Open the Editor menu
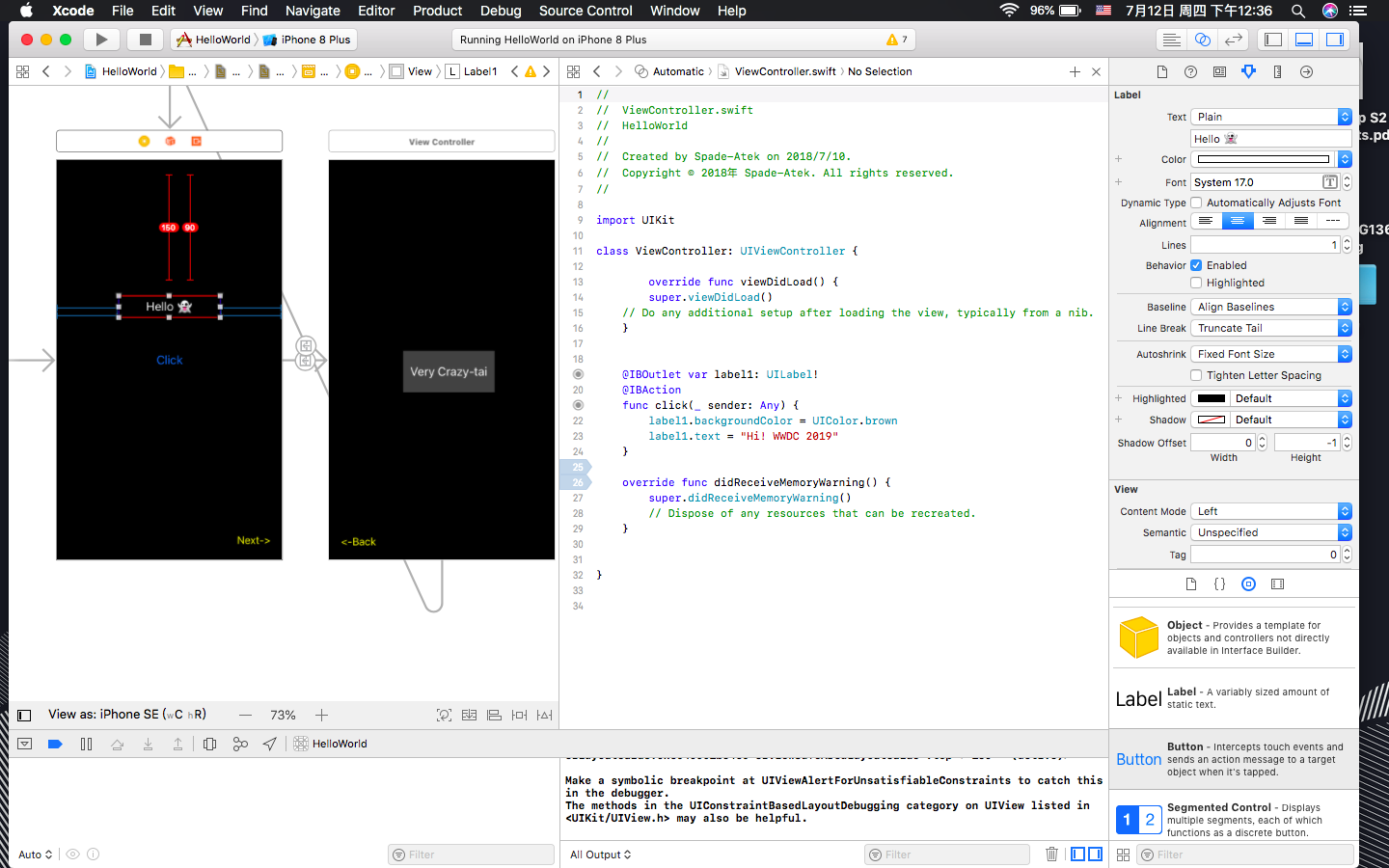Screen dimensions: 1389x868 [376, 11]
